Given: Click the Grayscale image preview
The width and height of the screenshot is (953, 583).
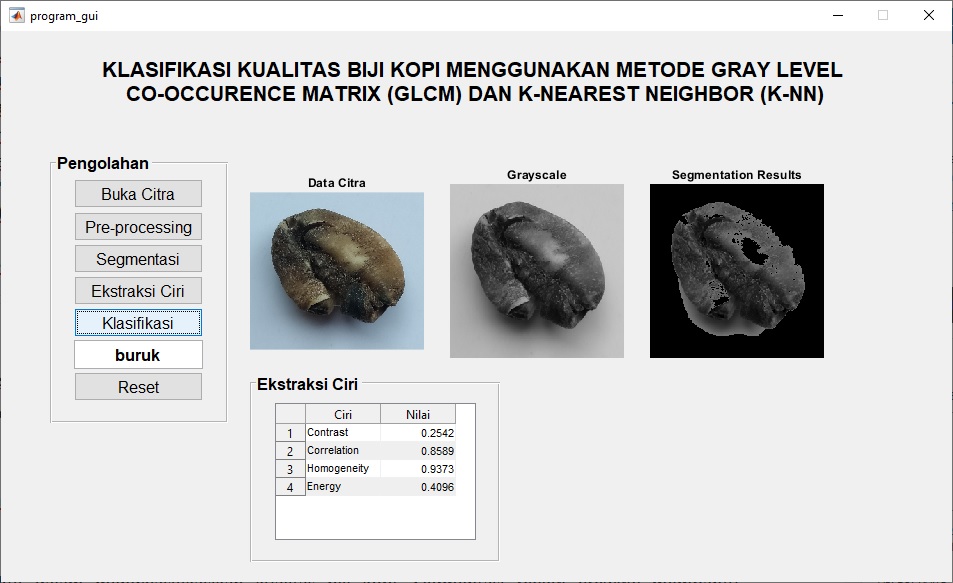Looking at the screenshot, I should tap(536, 270).
